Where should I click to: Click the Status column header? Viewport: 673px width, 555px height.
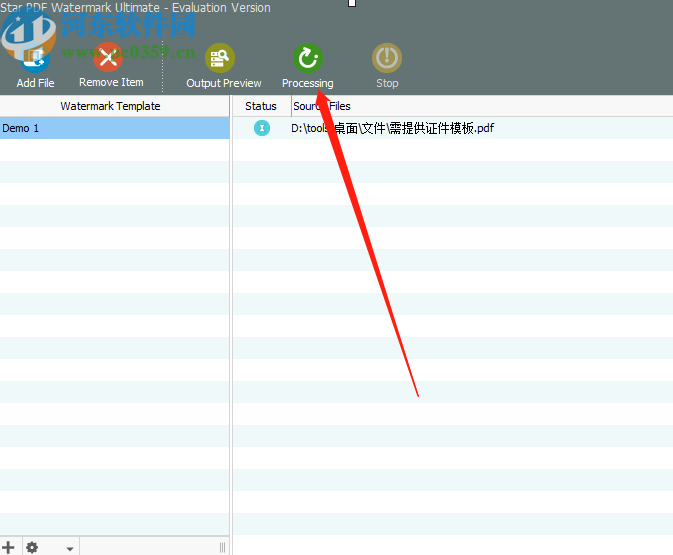[261, 106]
